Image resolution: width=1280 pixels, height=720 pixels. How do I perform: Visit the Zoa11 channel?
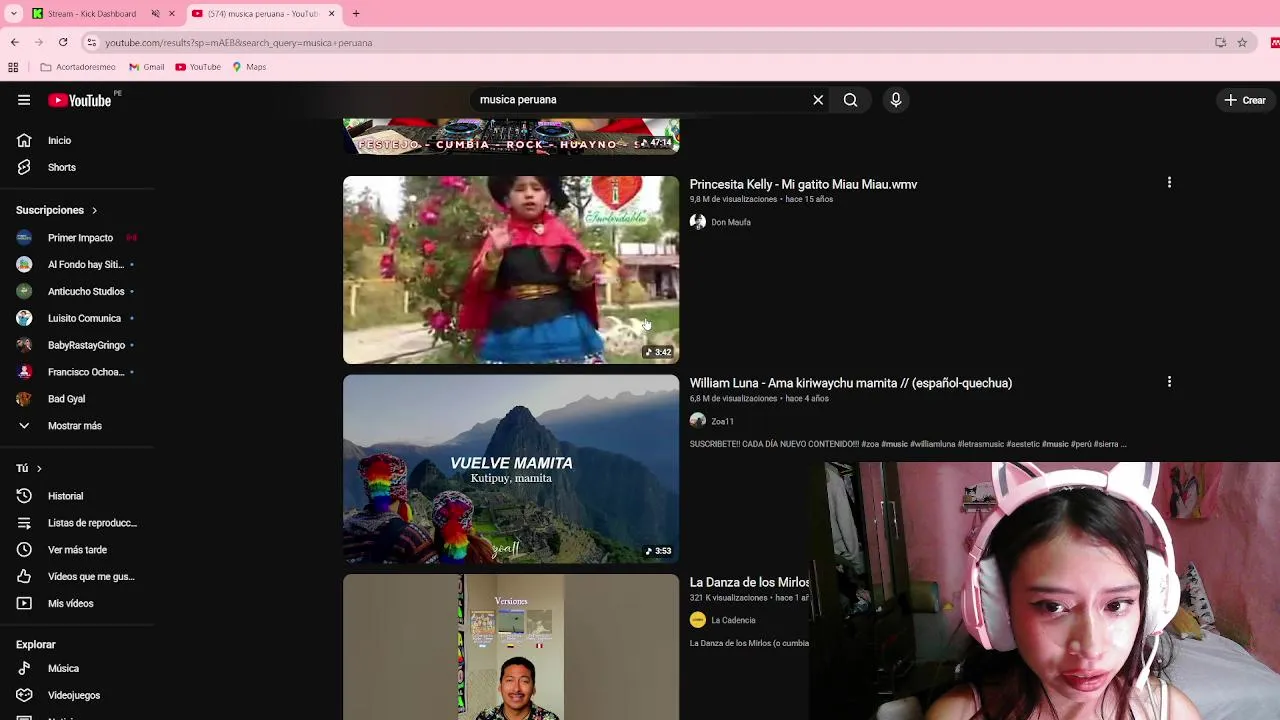tap(722, 421)
